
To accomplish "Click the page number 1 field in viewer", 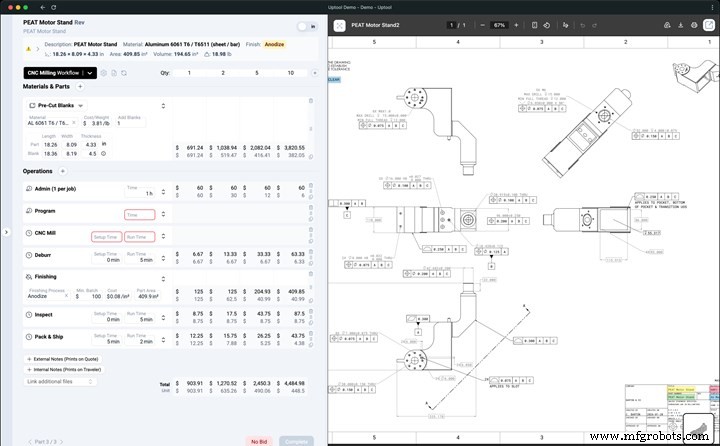I will (x=452, y=25).
